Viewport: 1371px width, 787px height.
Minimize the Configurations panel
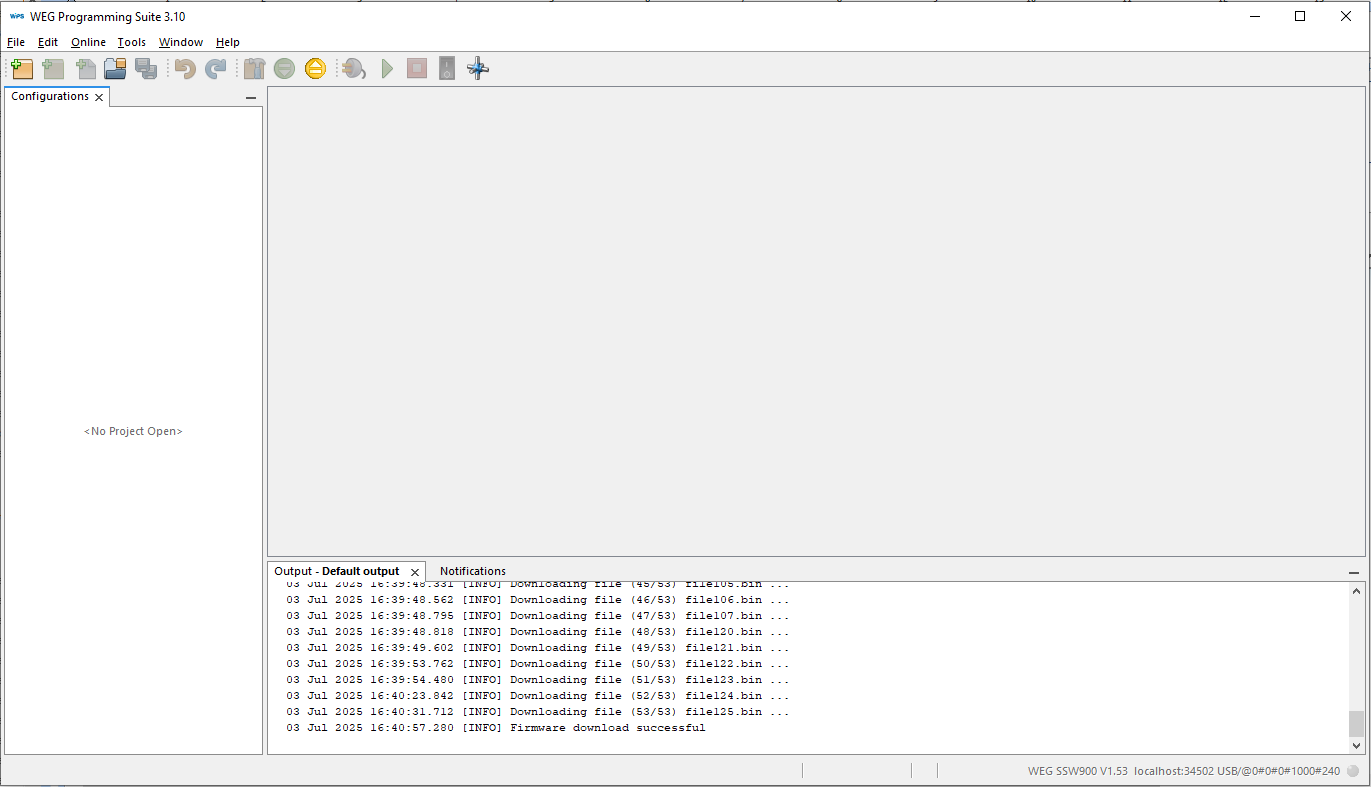251,98
